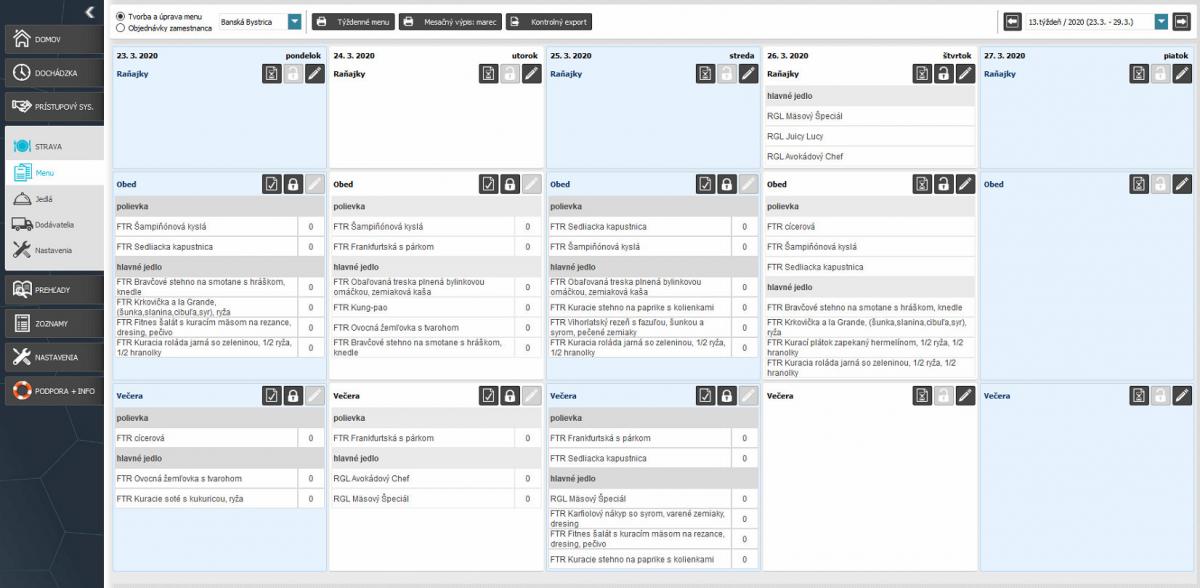1200x588 pixels.
Task: Edit Thursday Obed with the pencil icon
Action: point(966,184)
